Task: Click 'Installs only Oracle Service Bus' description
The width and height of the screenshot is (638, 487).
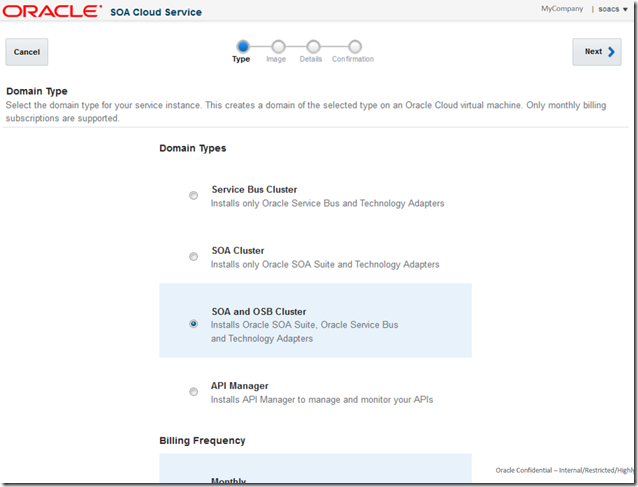Action: (328, 203)
